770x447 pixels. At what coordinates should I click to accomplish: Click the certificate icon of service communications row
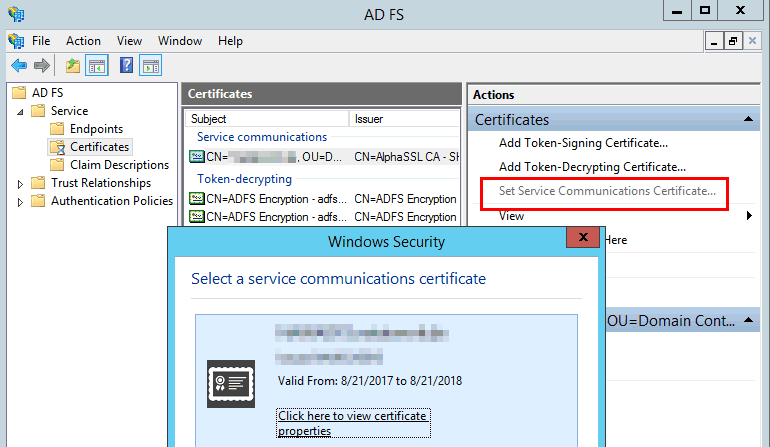click(197, 157)
